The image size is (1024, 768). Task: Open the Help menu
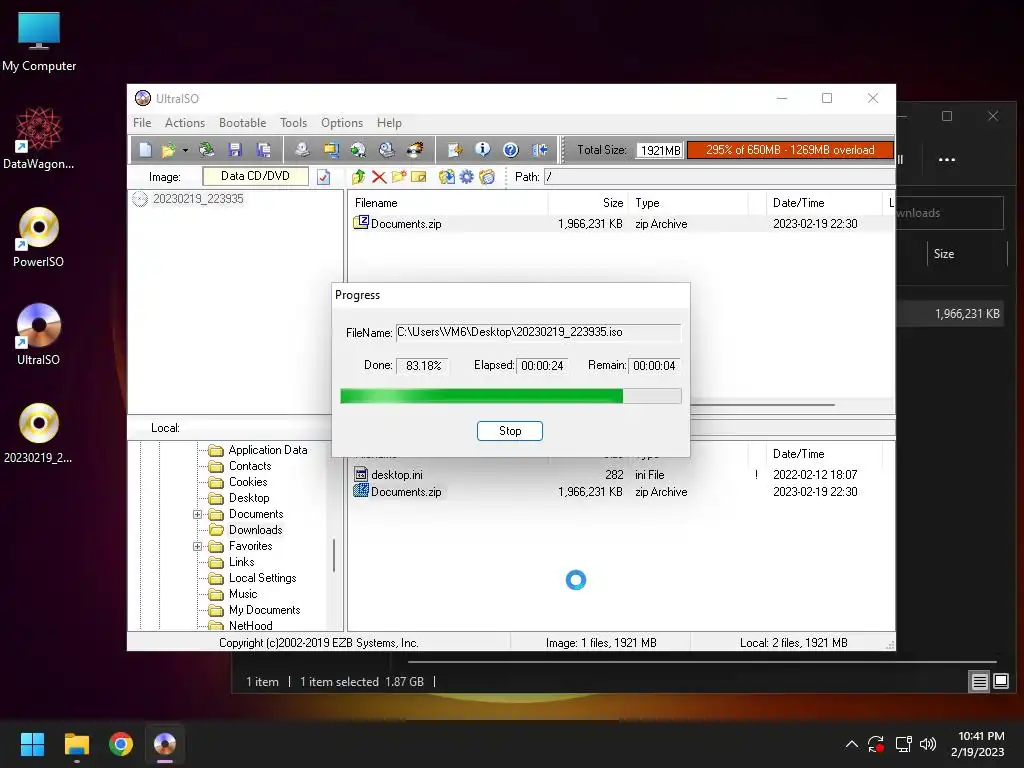click(389, 123)
